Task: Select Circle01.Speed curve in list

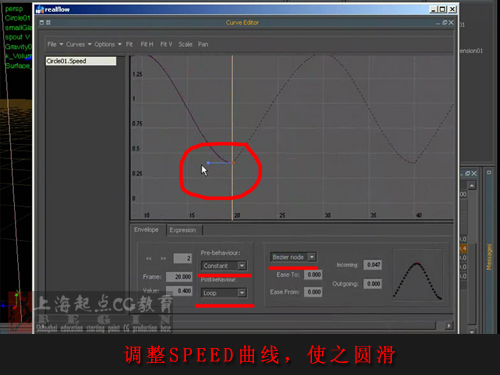Action: (x=81, y=61)
